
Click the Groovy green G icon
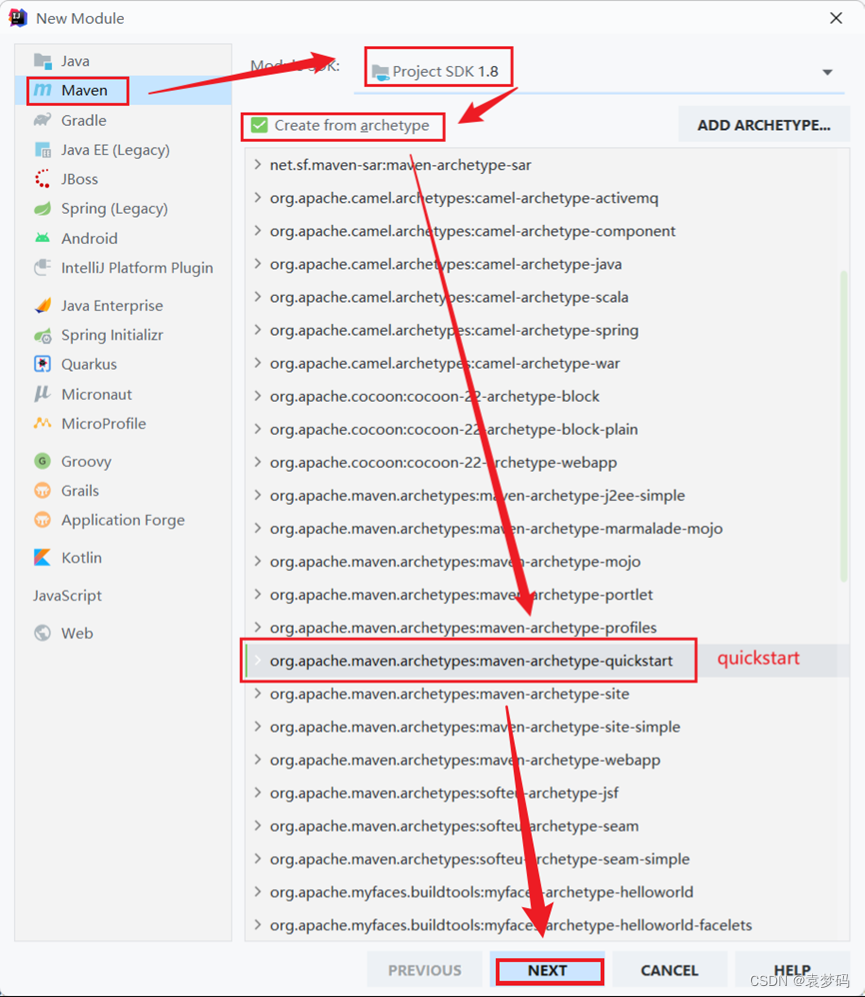(x=43, y=461)
